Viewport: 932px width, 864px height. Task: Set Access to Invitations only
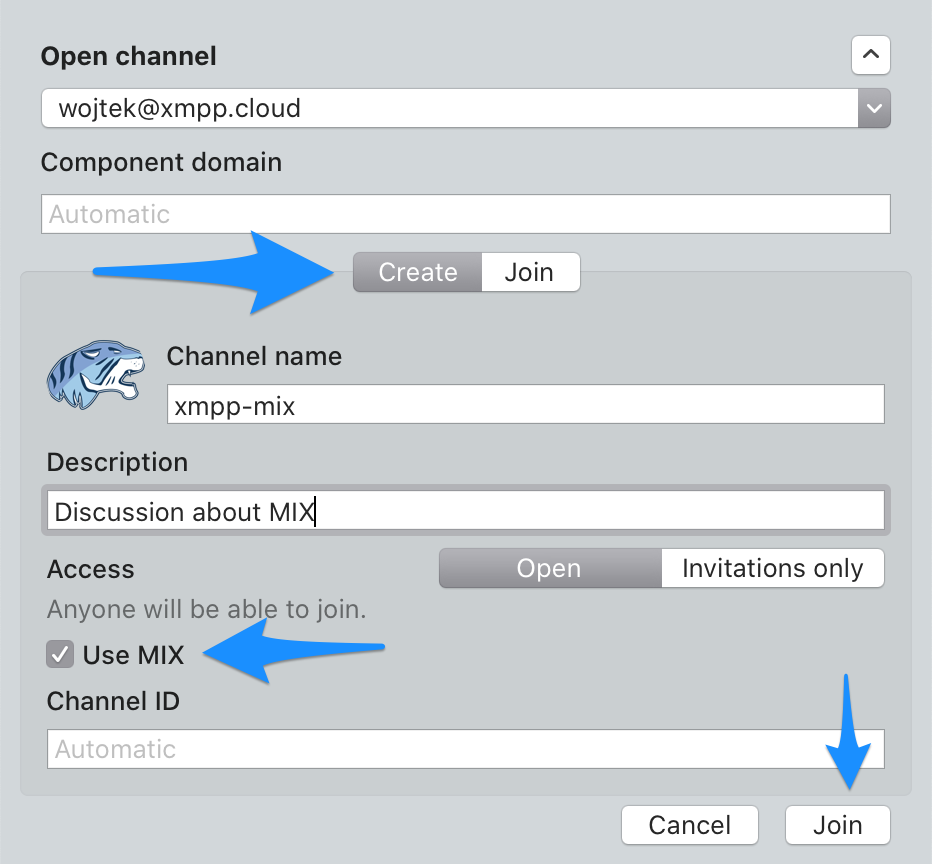pyautogui.click(x=772, y=569)
